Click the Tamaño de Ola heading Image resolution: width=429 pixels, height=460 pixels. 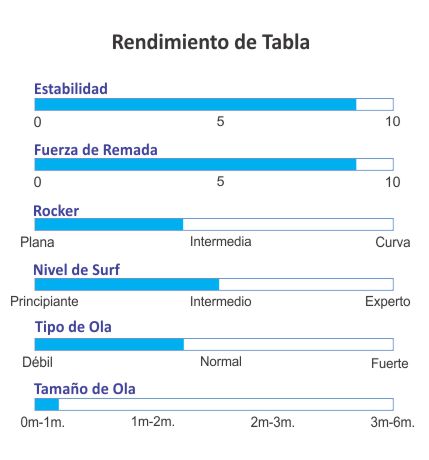(85, 389)
